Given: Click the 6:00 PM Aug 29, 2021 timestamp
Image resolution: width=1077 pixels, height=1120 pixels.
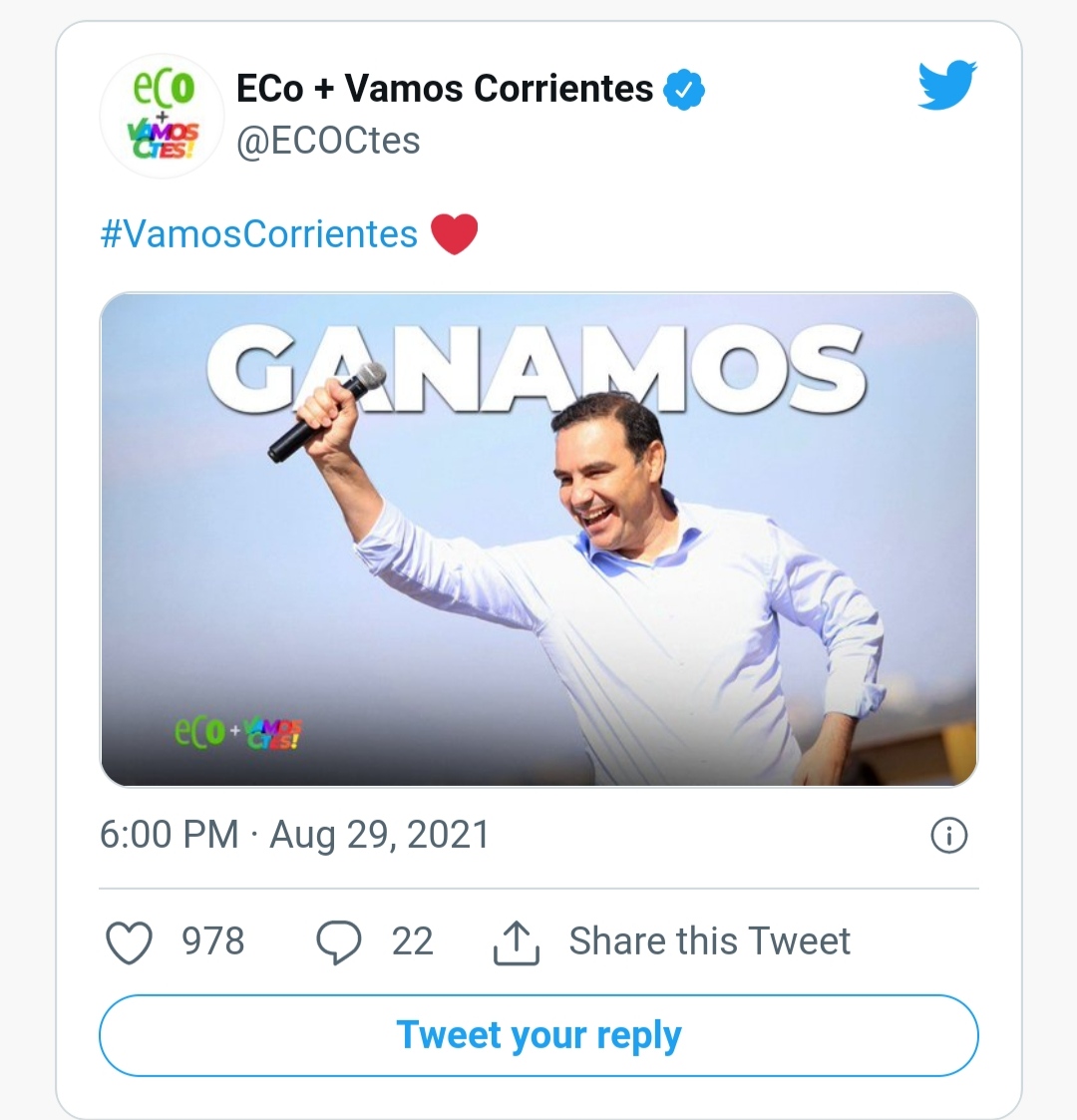Looking at the screenshot, I should (x=294, y=835).
